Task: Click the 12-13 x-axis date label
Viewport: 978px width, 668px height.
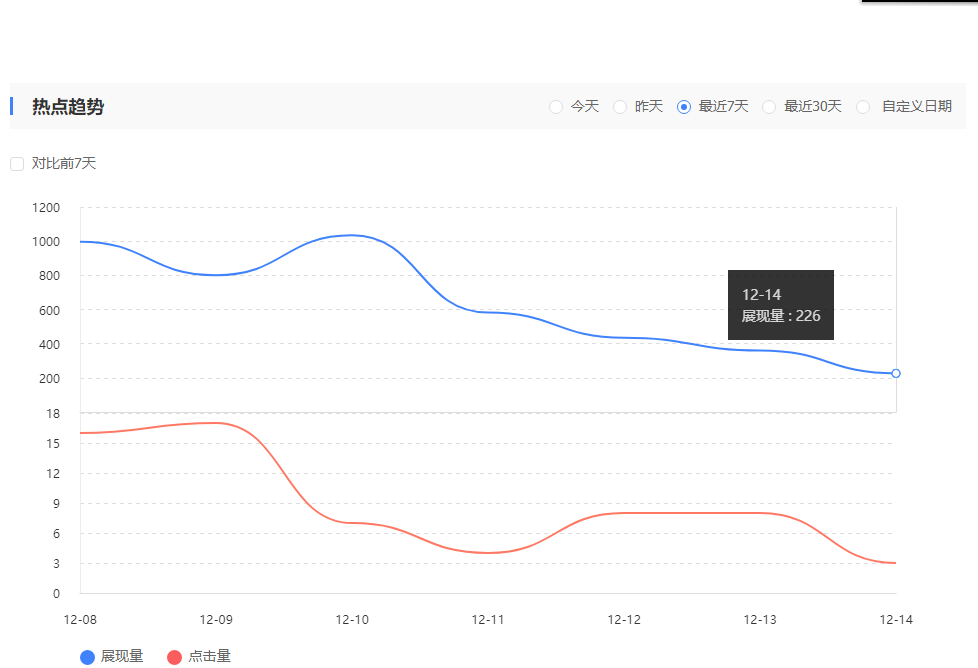Action: (x=760, y=620)
